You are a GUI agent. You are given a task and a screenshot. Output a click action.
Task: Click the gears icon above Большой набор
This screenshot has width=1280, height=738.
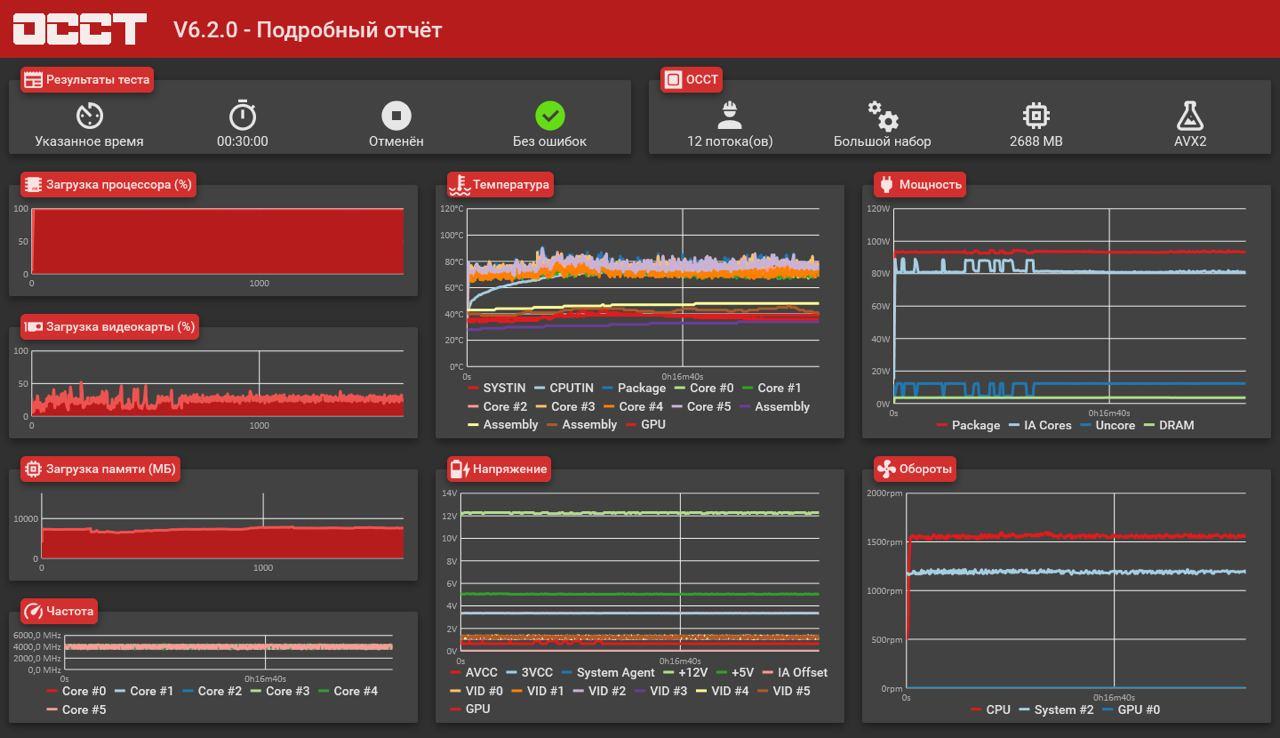tap(883, 115)
